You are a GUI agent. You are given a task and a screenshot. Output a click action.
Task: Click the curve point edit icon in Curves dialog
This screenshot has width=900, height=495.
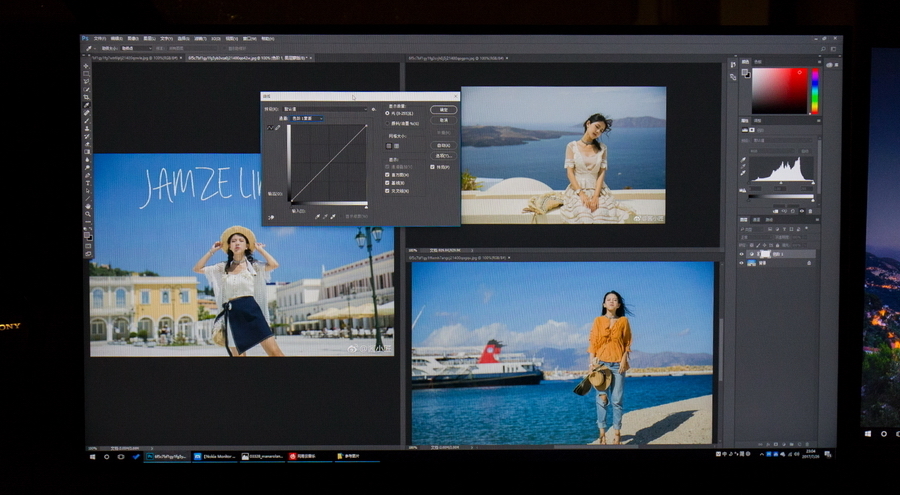[270, 128]
